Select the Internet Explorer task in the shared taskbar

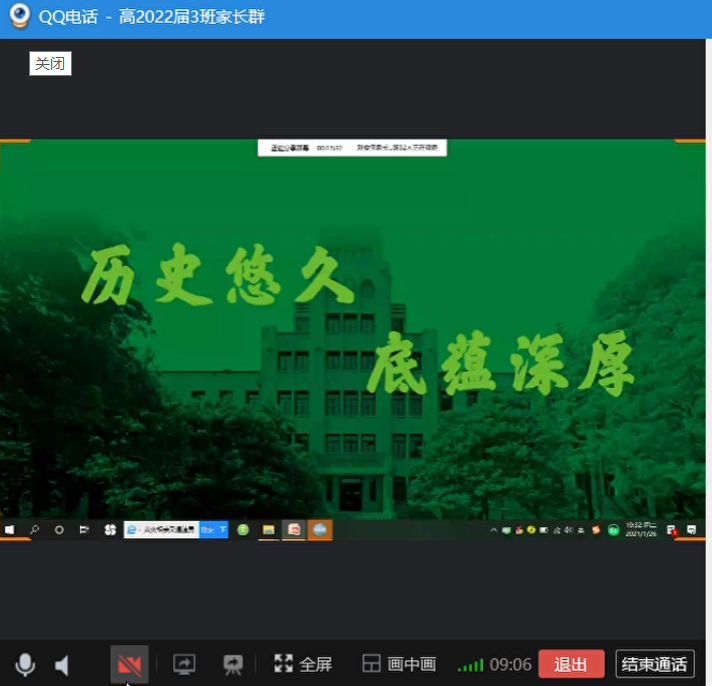pos(161,530)
